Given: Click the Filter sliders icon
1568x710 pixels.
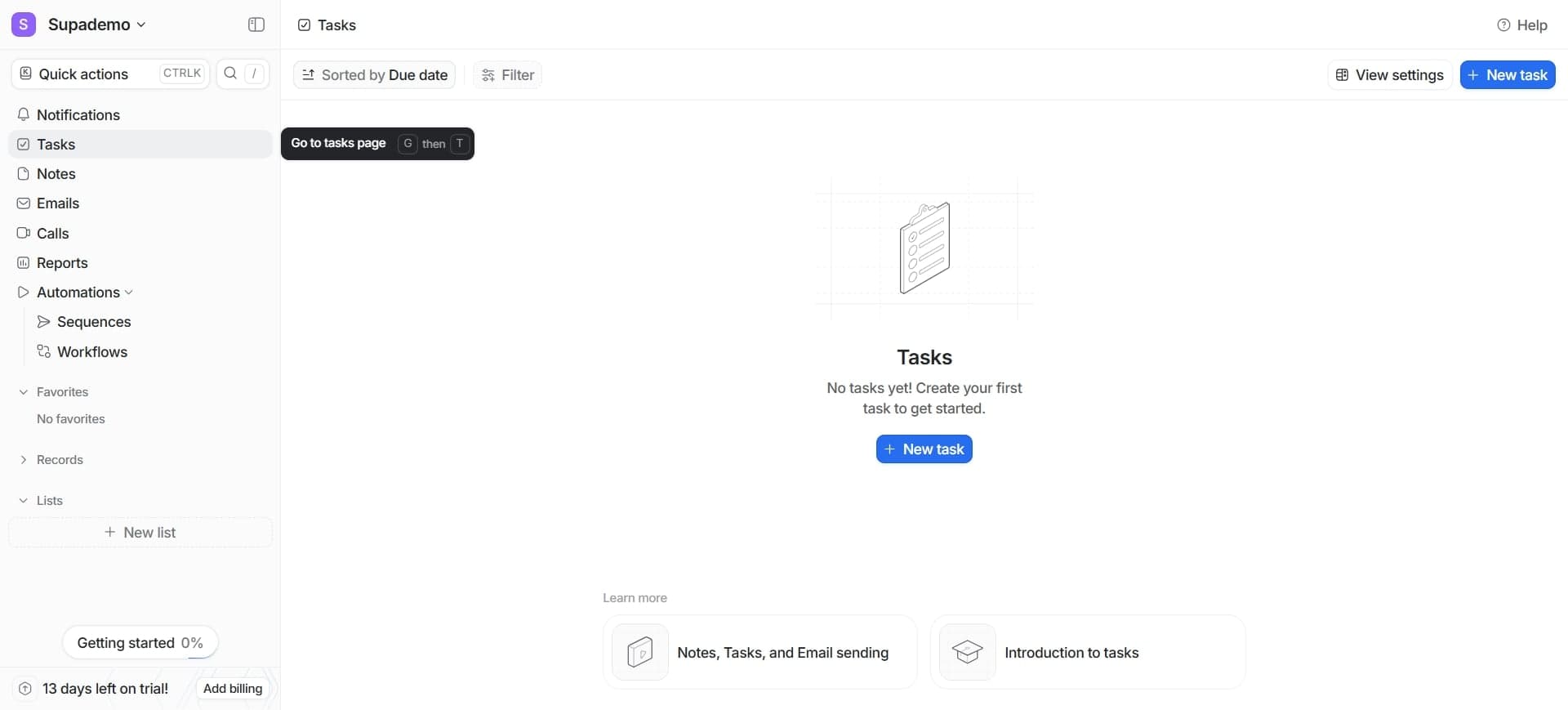Looking at the screenshot, I should point(488,75).
